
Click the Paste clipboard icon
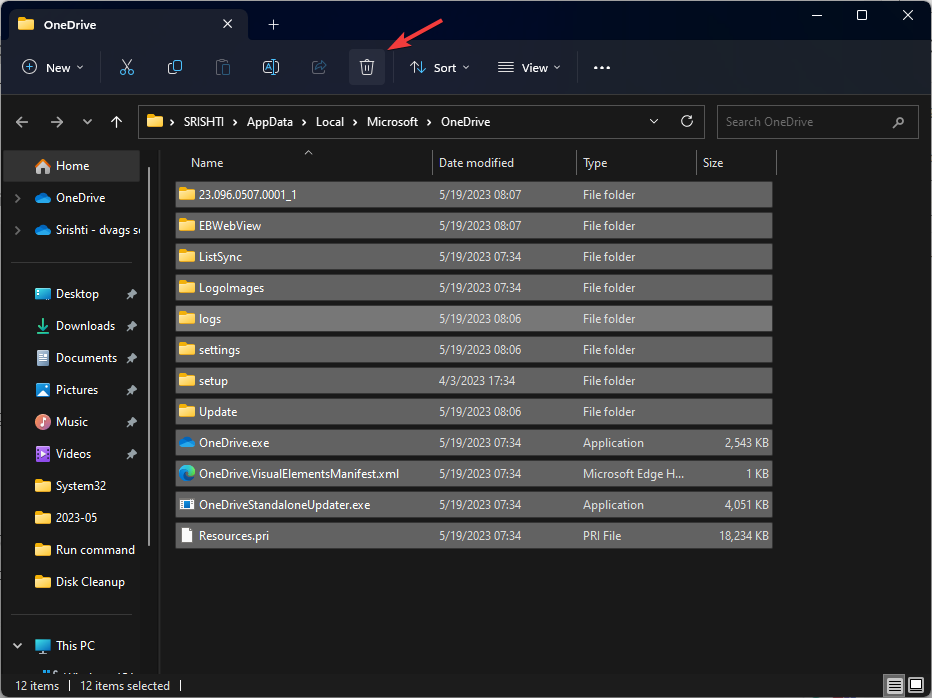coord(223,67)
